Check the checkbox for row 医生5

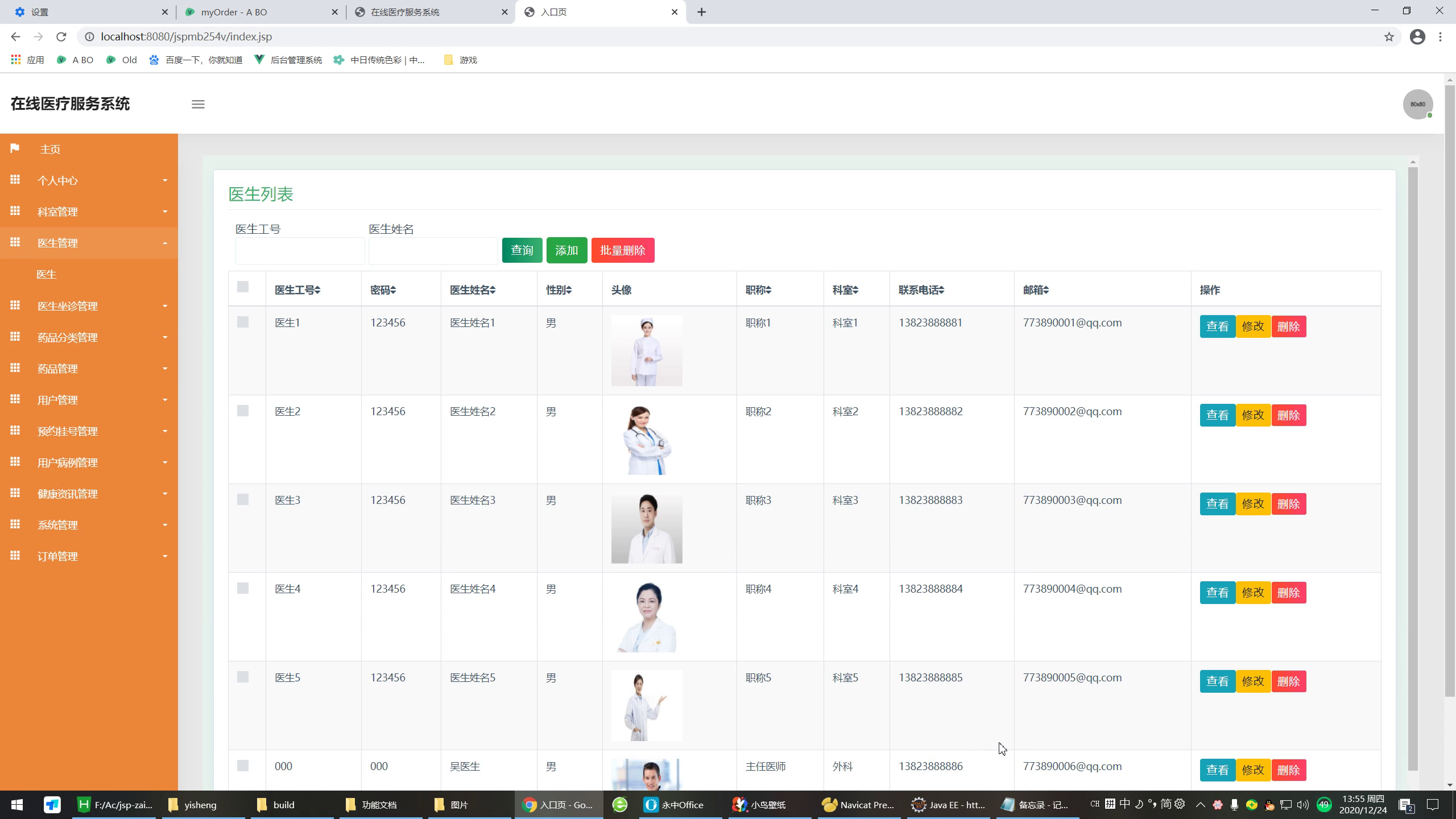coord(243,677)
